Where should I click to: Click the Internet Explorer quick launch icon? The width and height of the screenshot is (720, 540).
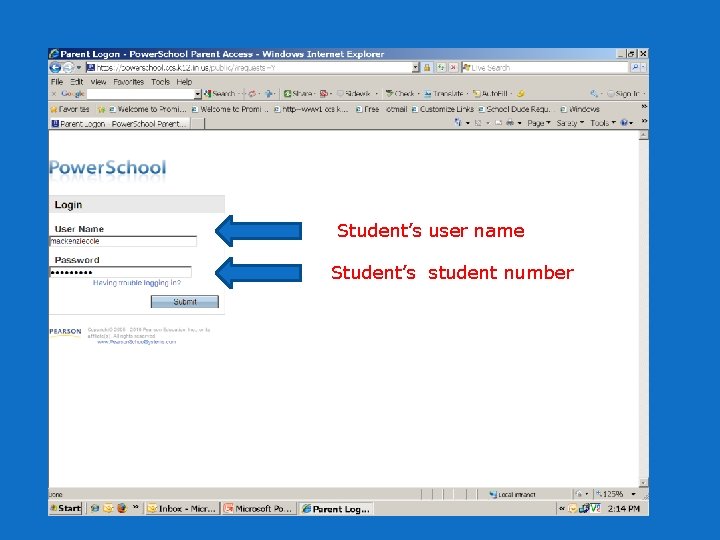95,508
